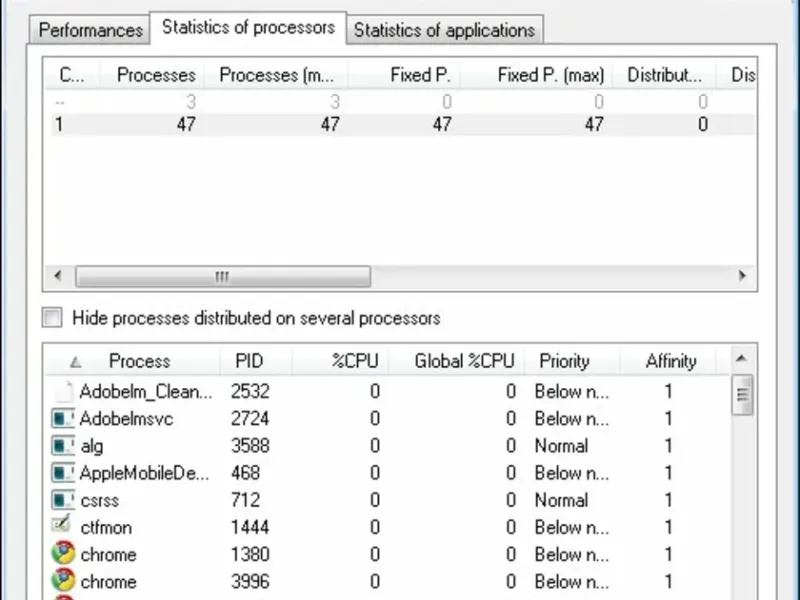Viewport: 800px width, 600px height.
Task: Open the Statistics of applications tab
Action: 445,30
